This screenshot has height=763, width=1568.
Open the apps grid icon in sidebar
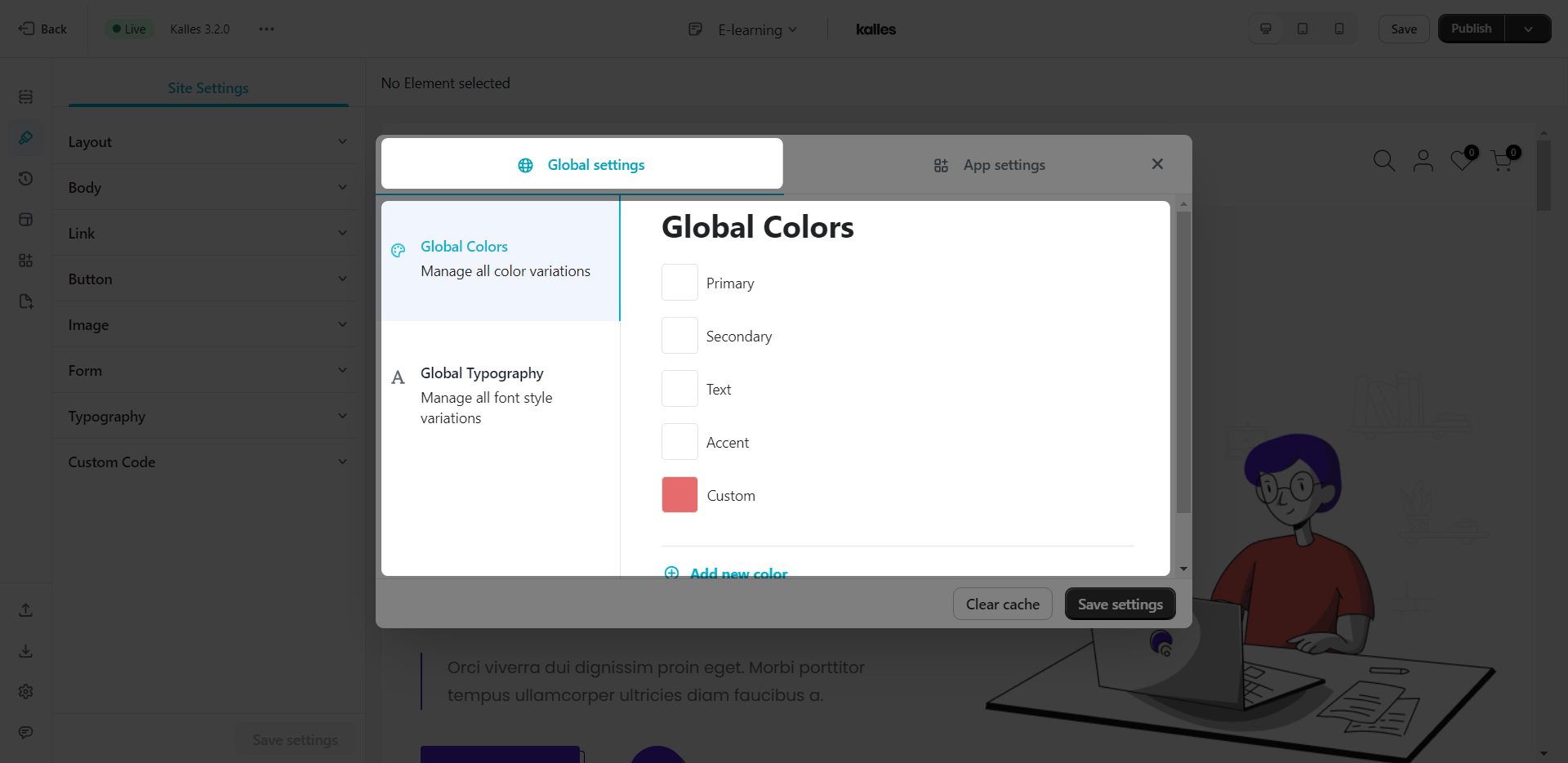(26, 260)
